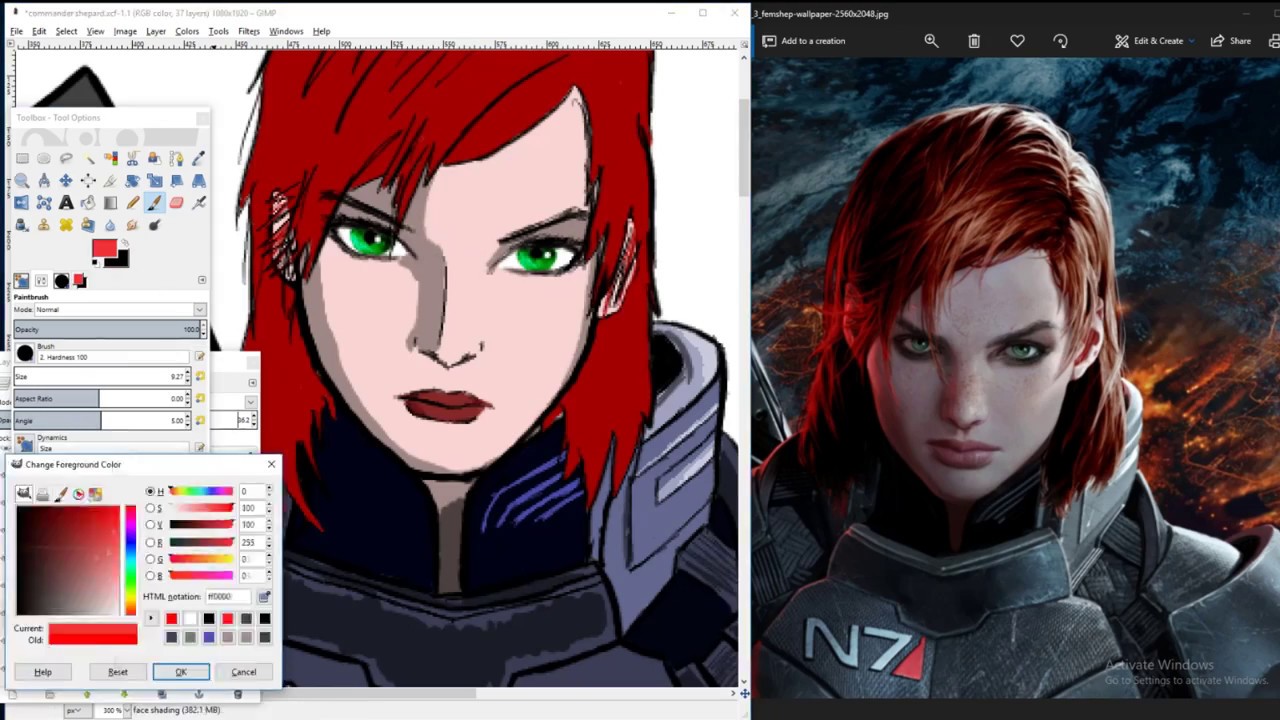Select the Rectangle Select tool

(22, 158)
